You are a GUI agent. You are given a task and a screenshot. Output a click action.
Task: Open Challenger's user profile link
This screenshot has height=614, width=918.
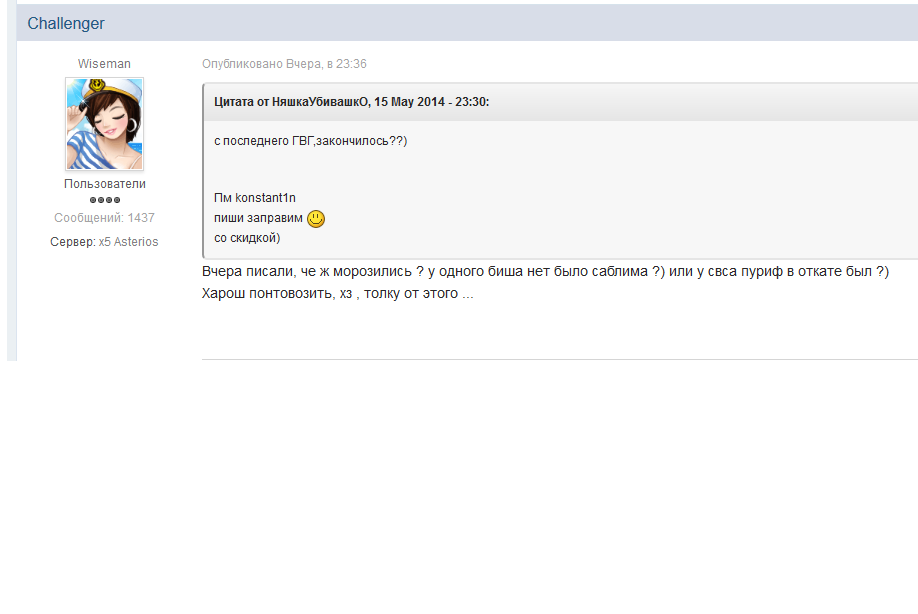pyautogui.click(x=66, y=23)
